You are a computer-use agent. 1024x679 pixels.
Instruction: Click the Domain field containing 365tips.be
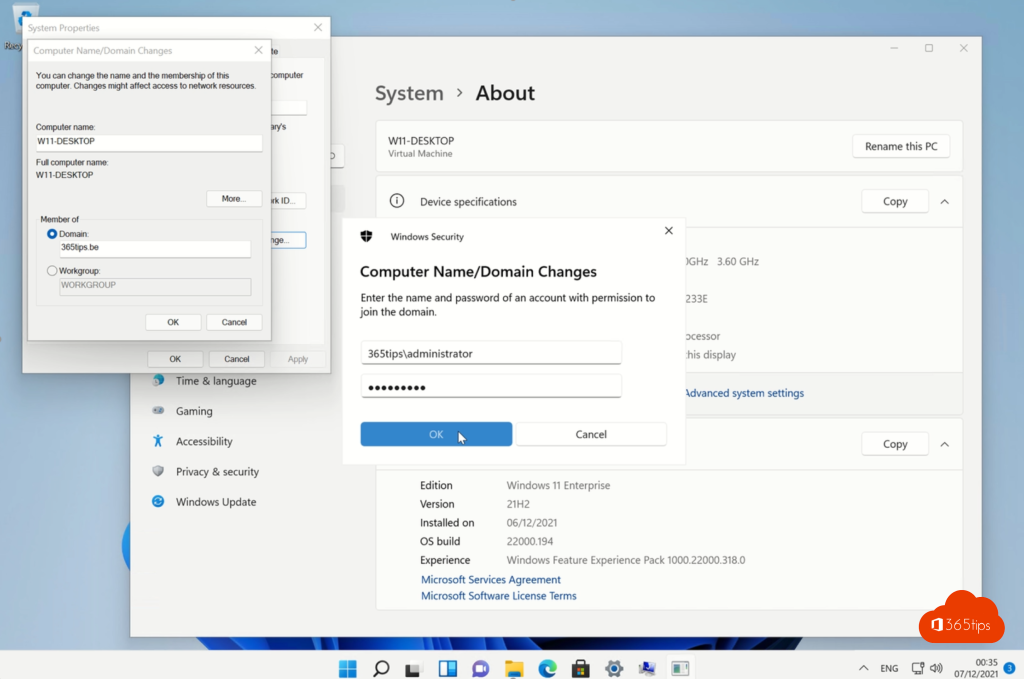[155, 248]
